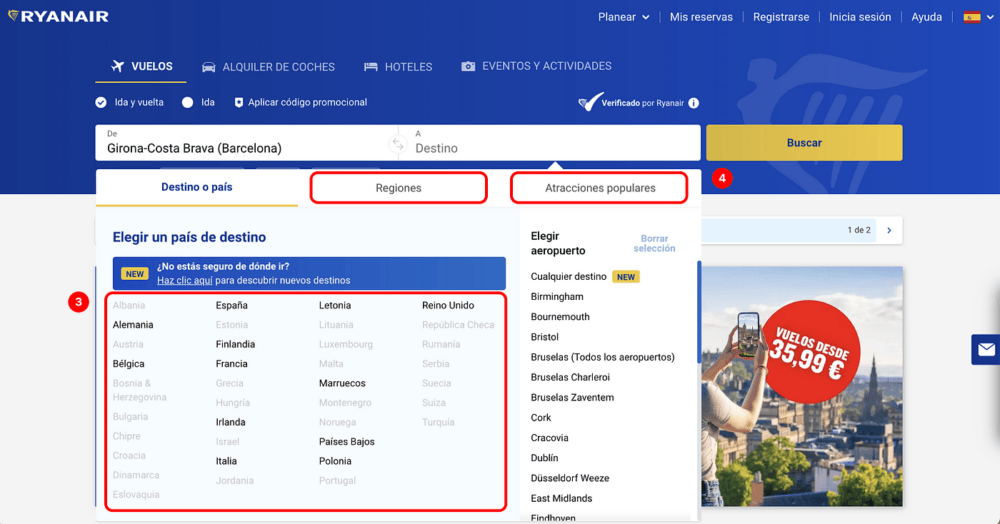Expand the Planear dropdown menu
Screen dimensions: 1000x524
624,17
